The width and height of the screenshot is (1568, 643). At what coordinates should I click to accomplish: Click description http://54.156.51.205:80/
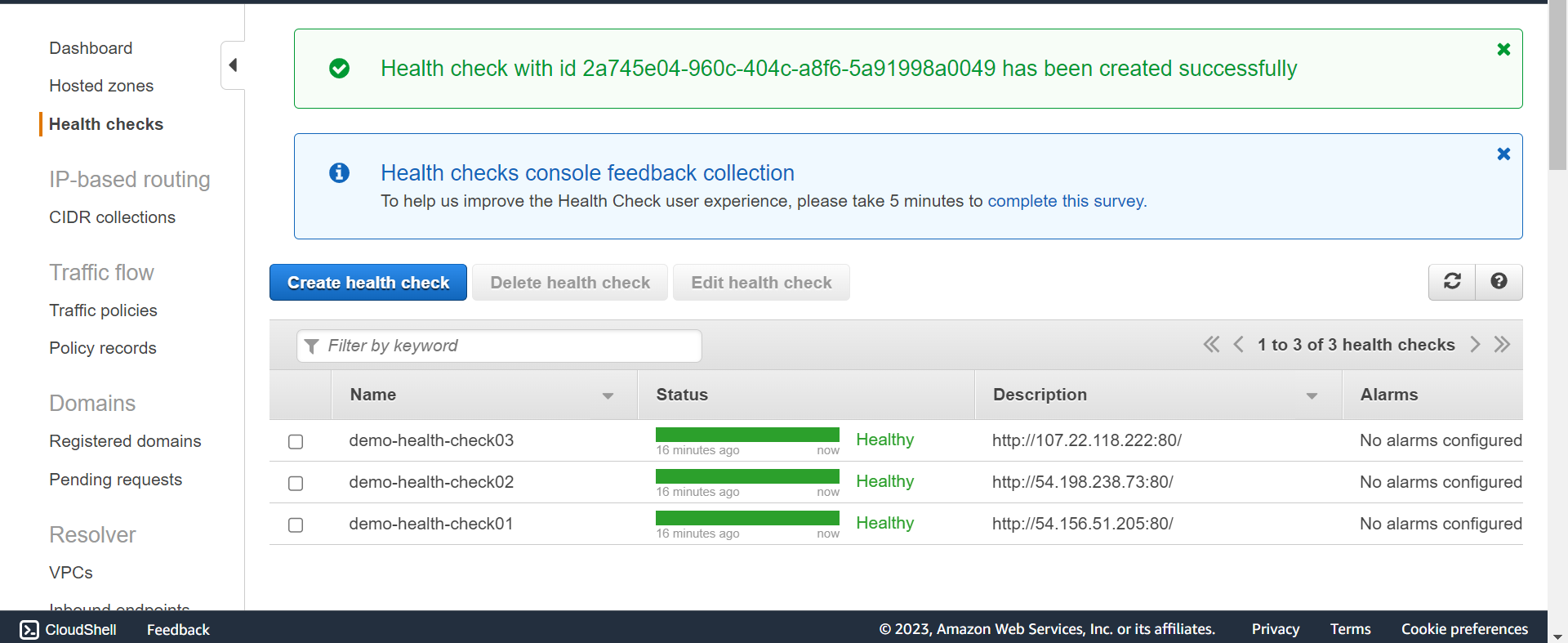click(x=1083, y=524)
